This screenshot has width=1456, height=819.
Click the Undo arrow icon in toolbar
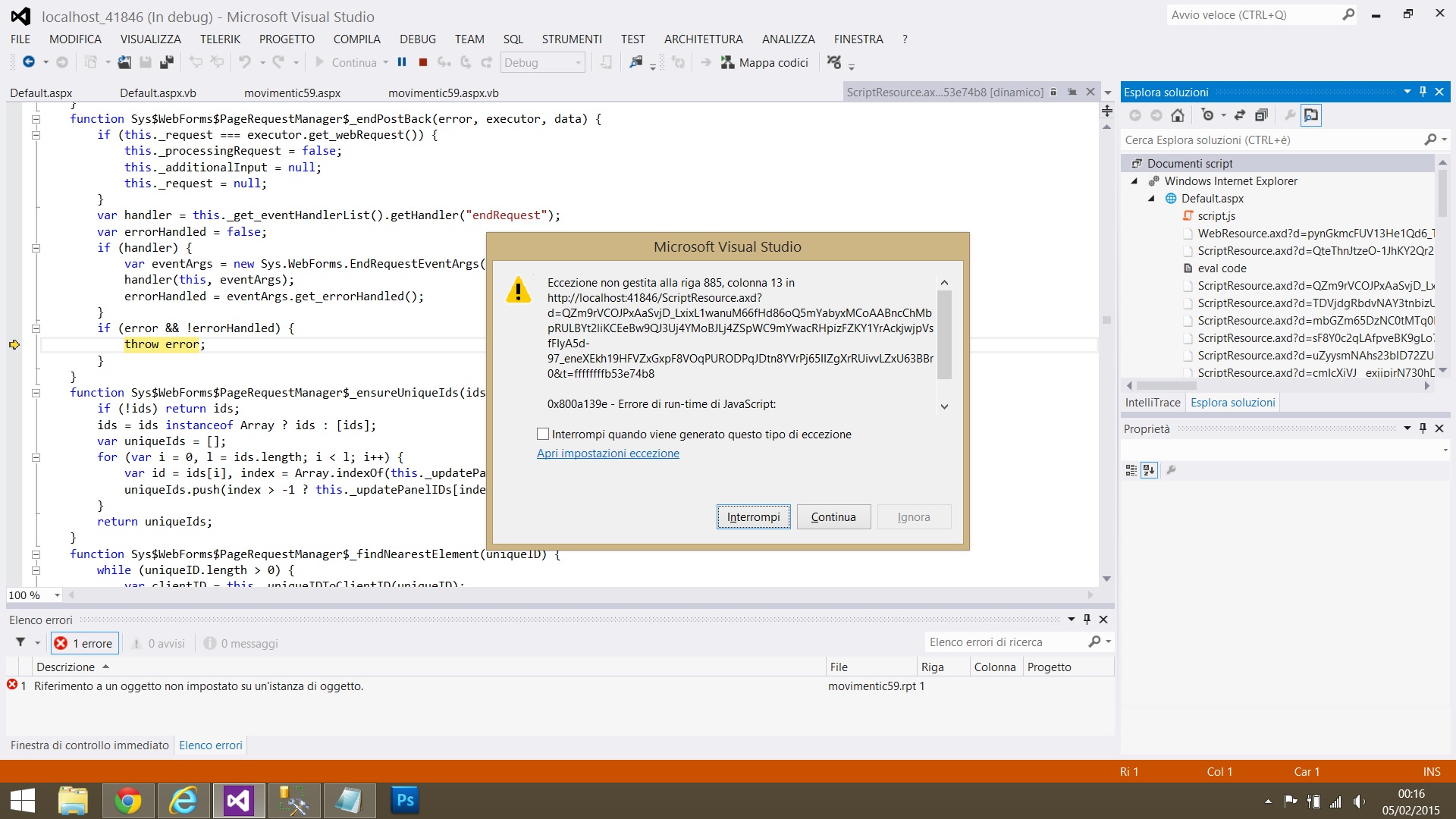pos(244,62)
